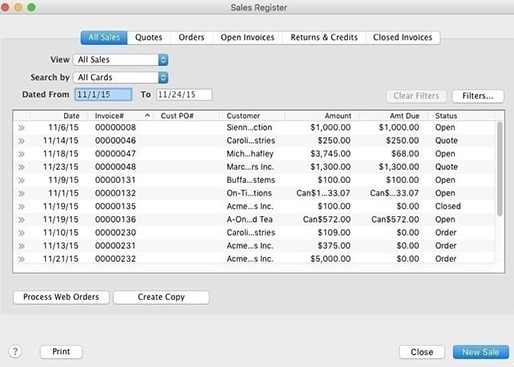Image resolution: width=514 pixels, height=367 pixels.
Task: Sort by the Status column header
Action: pos(446,116)
